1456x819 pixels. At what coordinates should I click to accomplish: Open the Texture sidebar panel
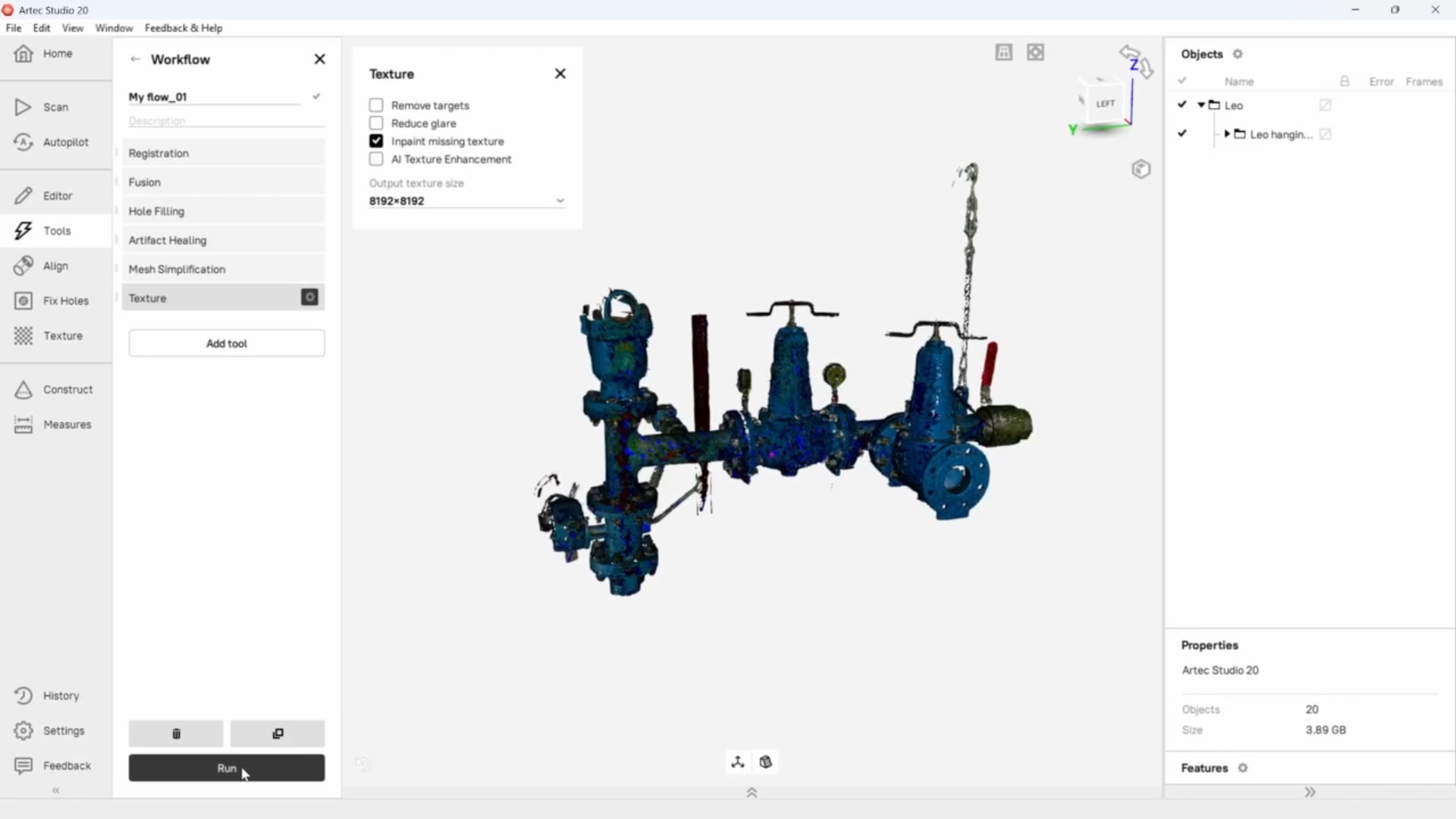click(49, 335)
